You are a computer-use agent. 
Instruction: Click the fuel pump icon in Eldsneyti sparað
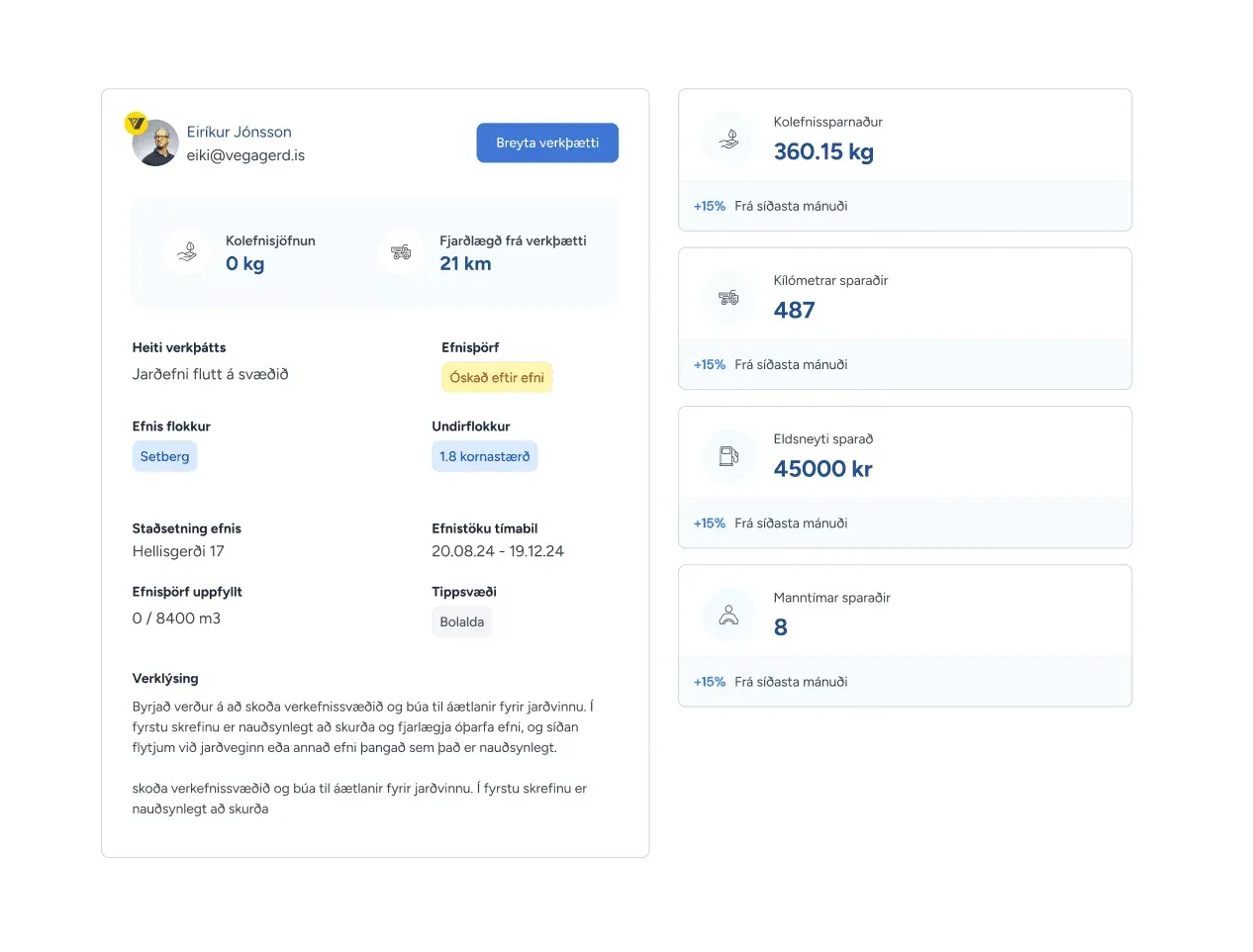(729, 456)
